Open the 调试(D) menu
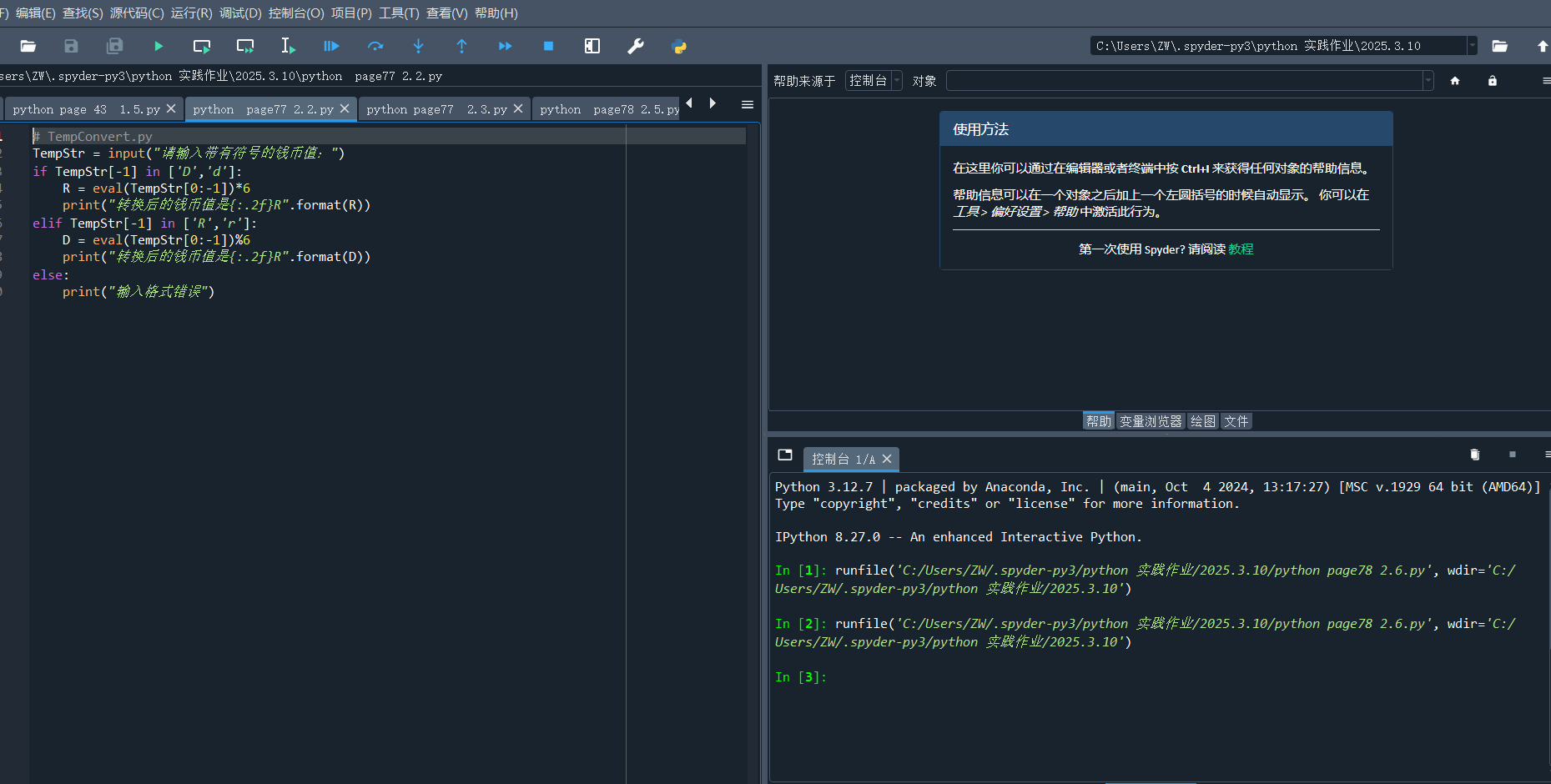The image size is (1551, 784). 240,13
